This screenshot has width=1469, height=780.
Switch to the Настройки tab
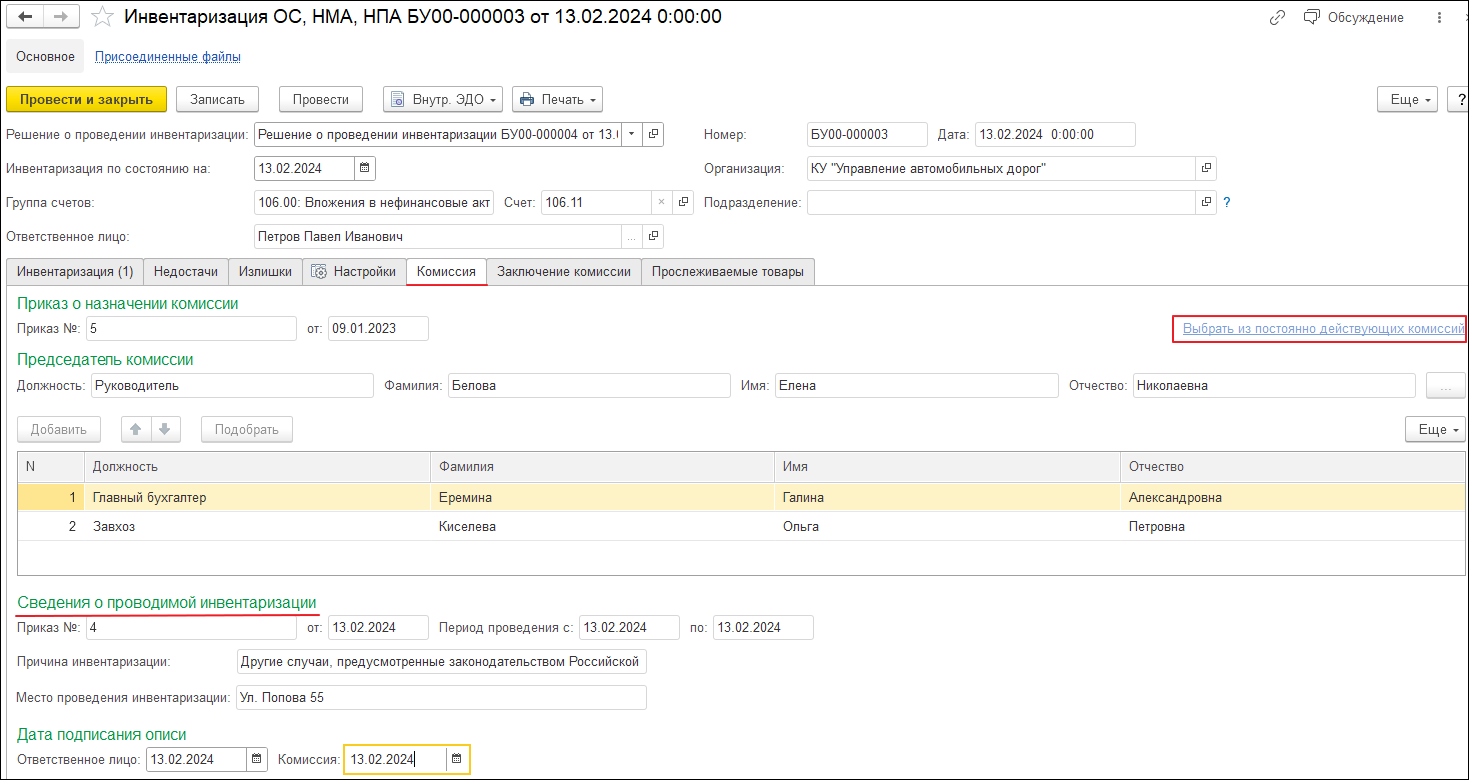click(354, 271)
